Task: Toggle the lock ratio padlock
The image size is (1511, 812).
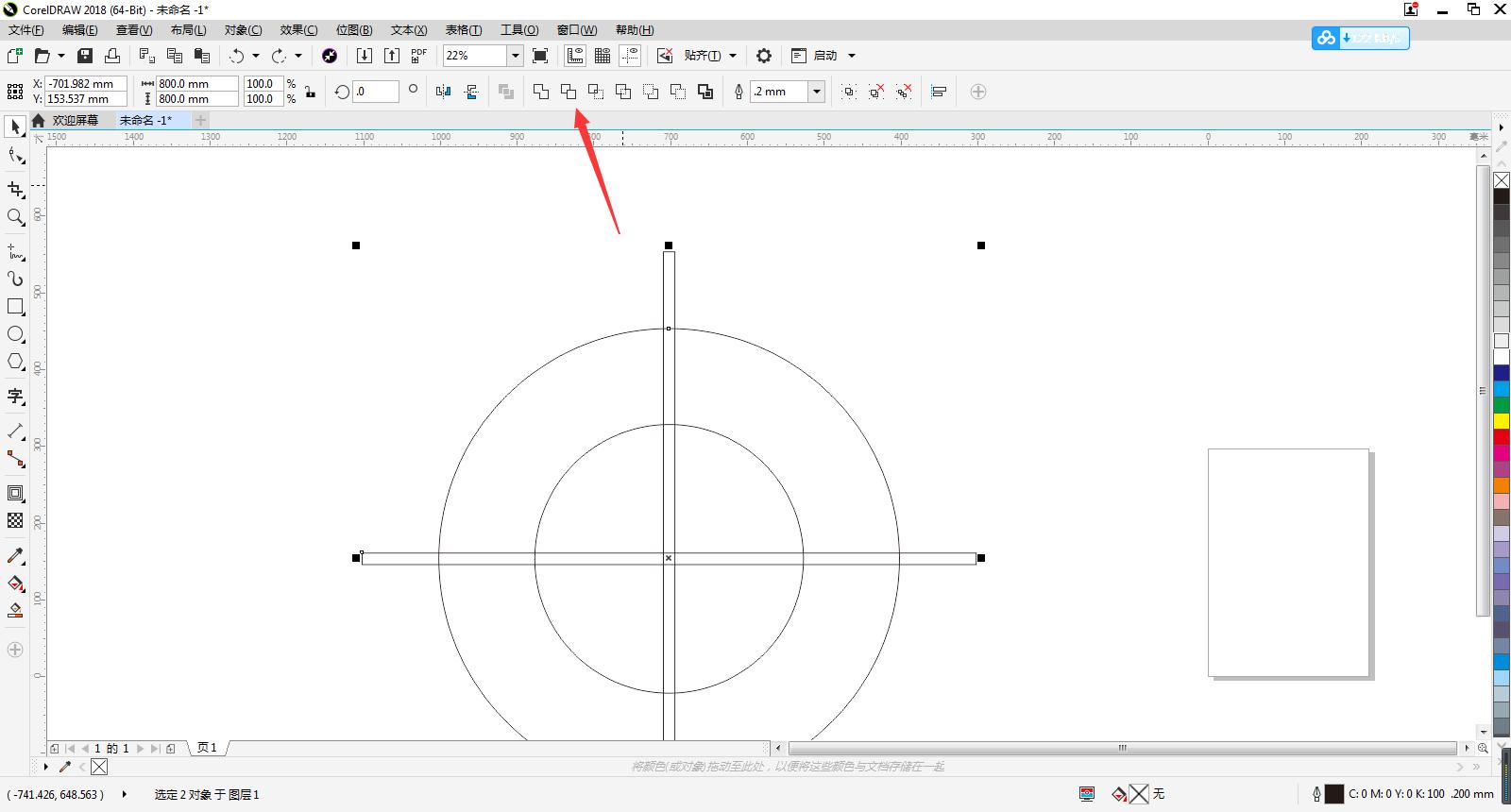Action: click(x=310, y=92)
